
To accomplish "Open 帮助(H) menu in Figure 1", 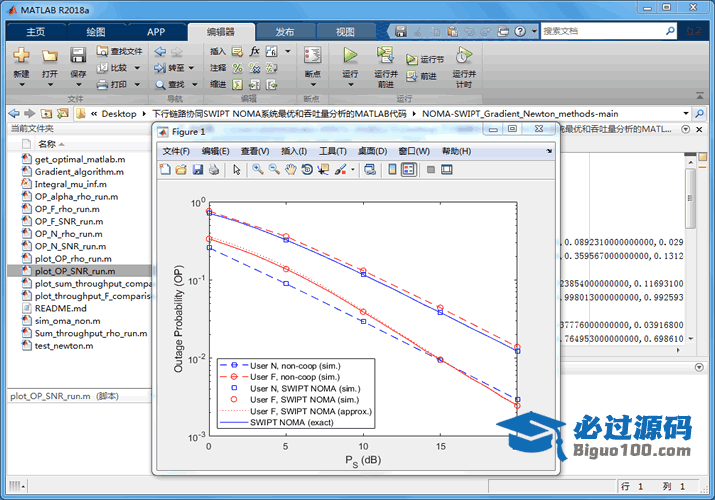I will [x=456, y=151].
